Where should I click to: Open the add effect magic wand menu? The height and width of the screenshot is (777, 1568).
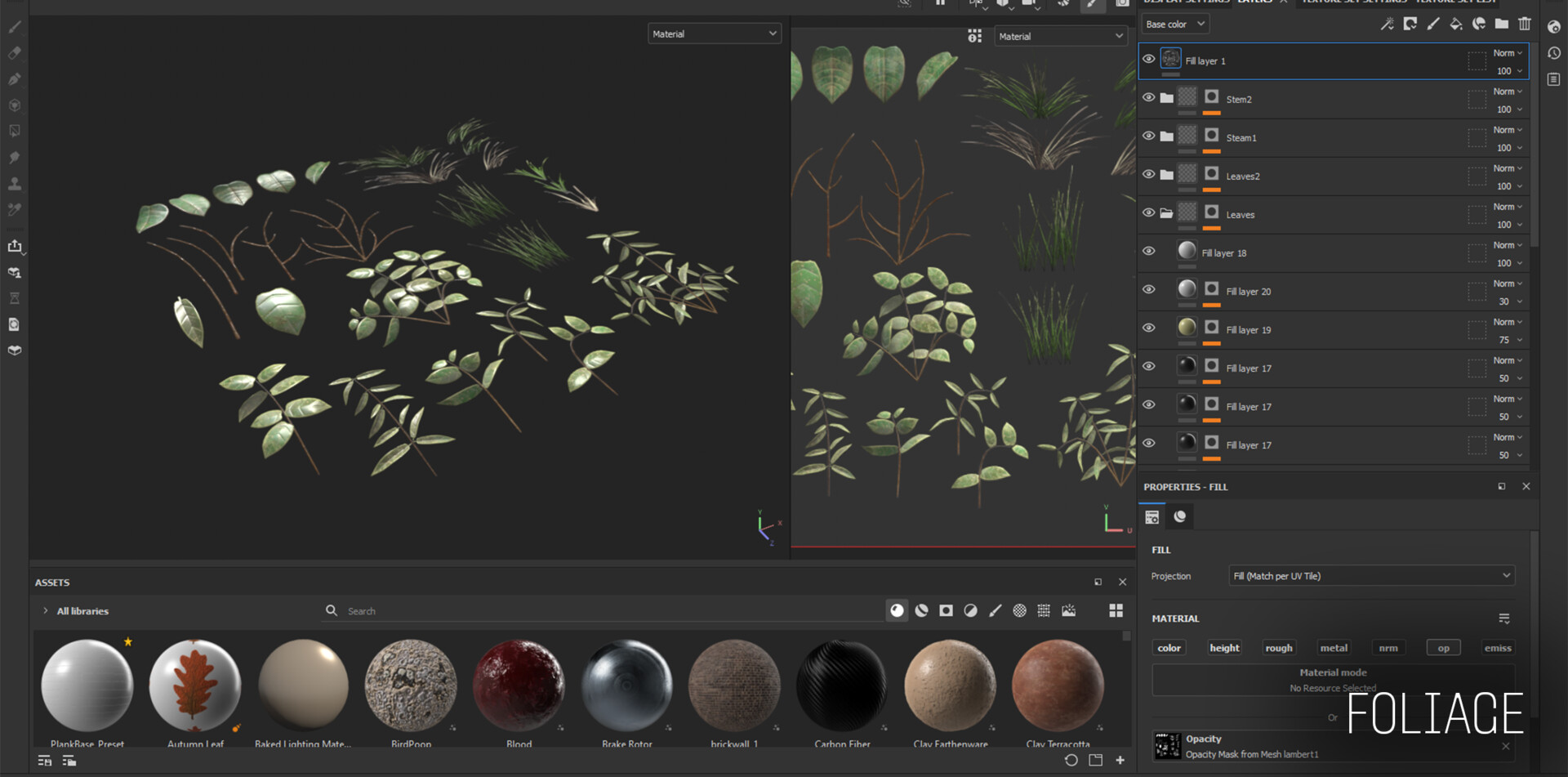click(x=1387, y=25)
